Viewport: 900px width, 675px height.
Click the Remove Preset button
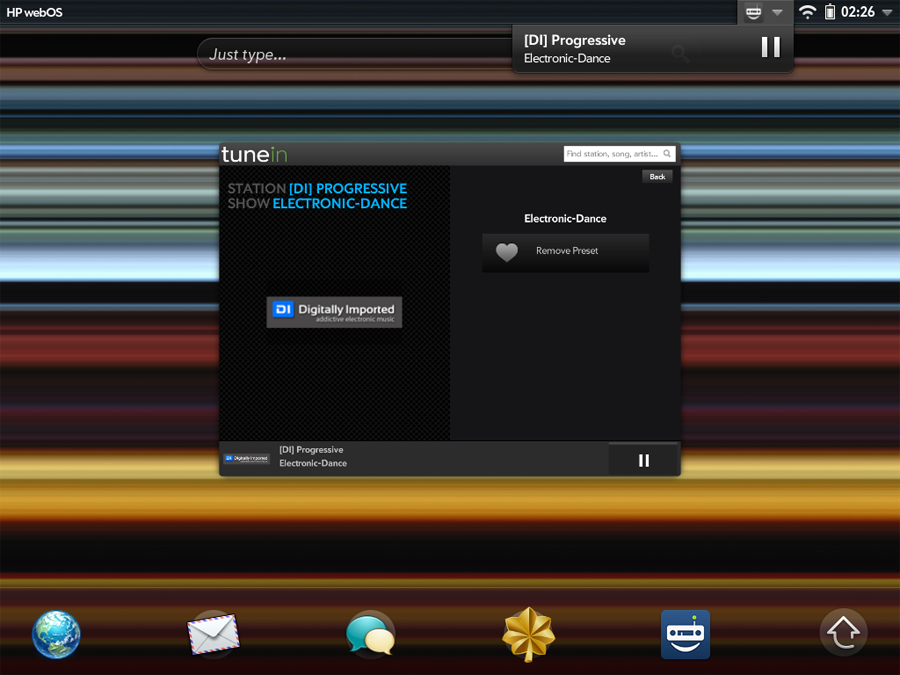565,252
